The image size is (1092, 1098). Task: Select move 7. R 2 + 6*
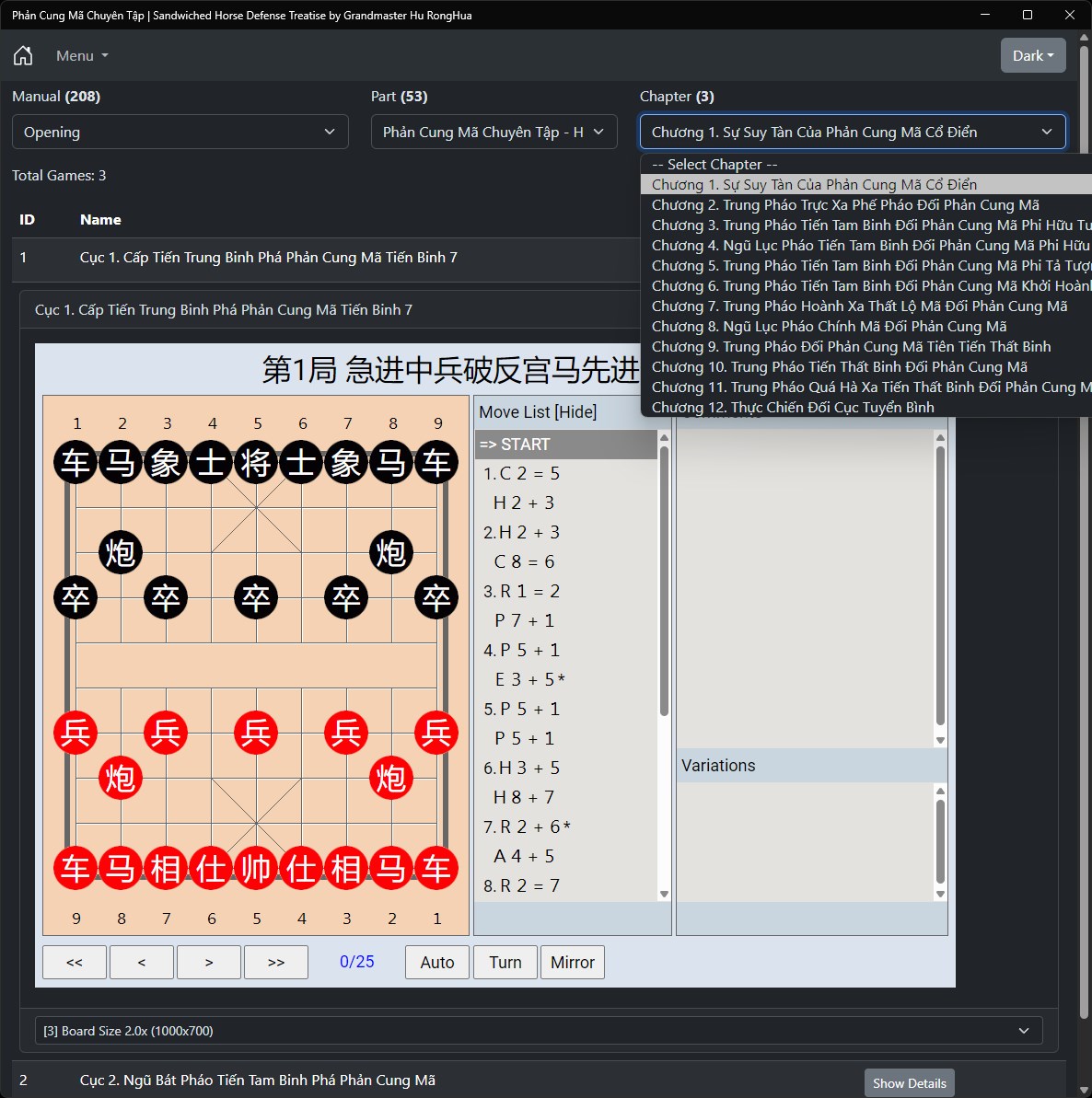coord(566,827)
